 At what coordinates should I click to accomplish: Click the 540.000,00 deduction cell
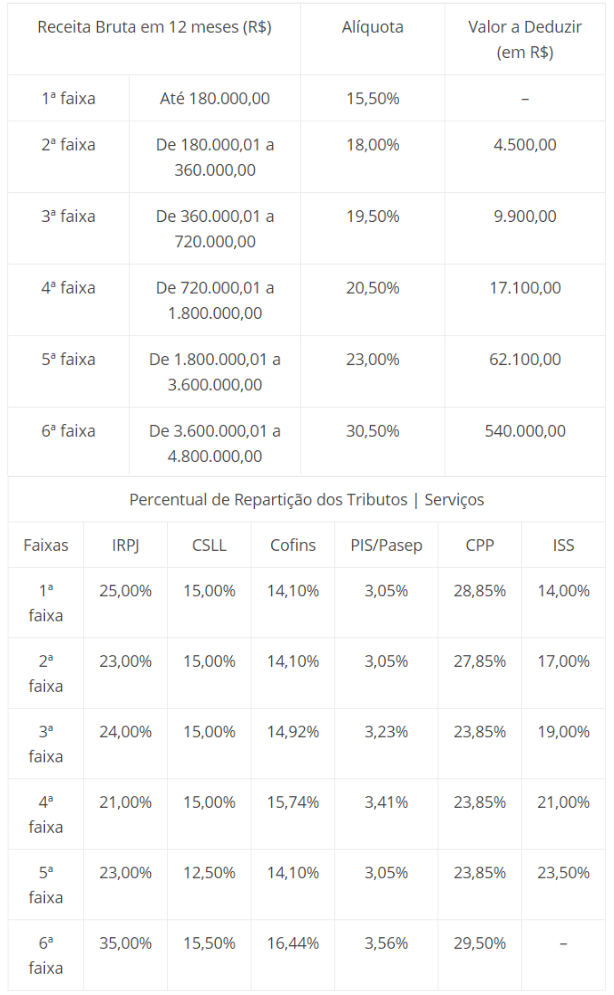[525, 431]
